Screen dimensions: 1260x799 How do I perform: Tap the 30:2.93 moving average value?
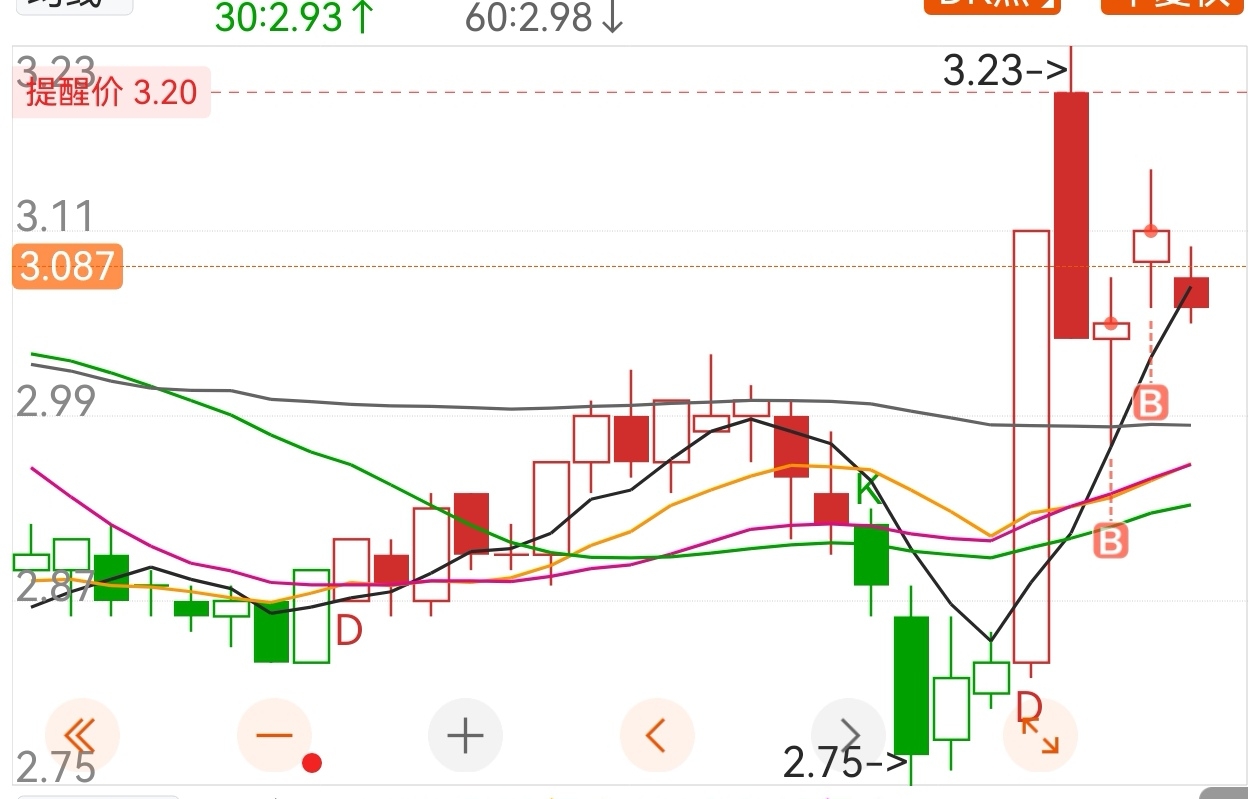coord(295,17)
